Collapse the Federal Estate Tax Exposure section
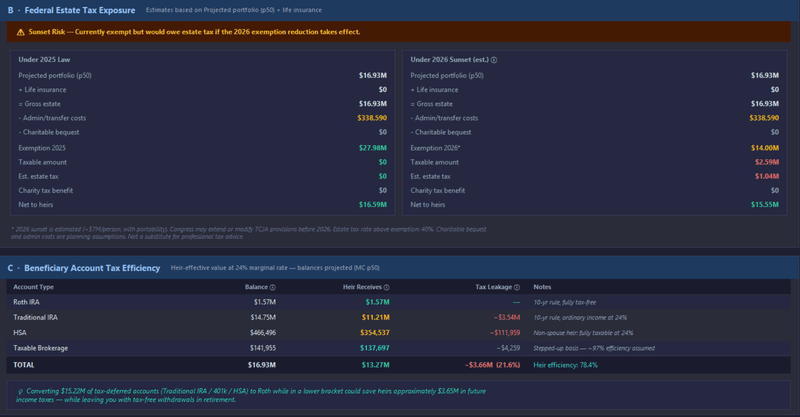Viewport: 800px width, 417px height. pyautogui.click(x=71, y=10)
